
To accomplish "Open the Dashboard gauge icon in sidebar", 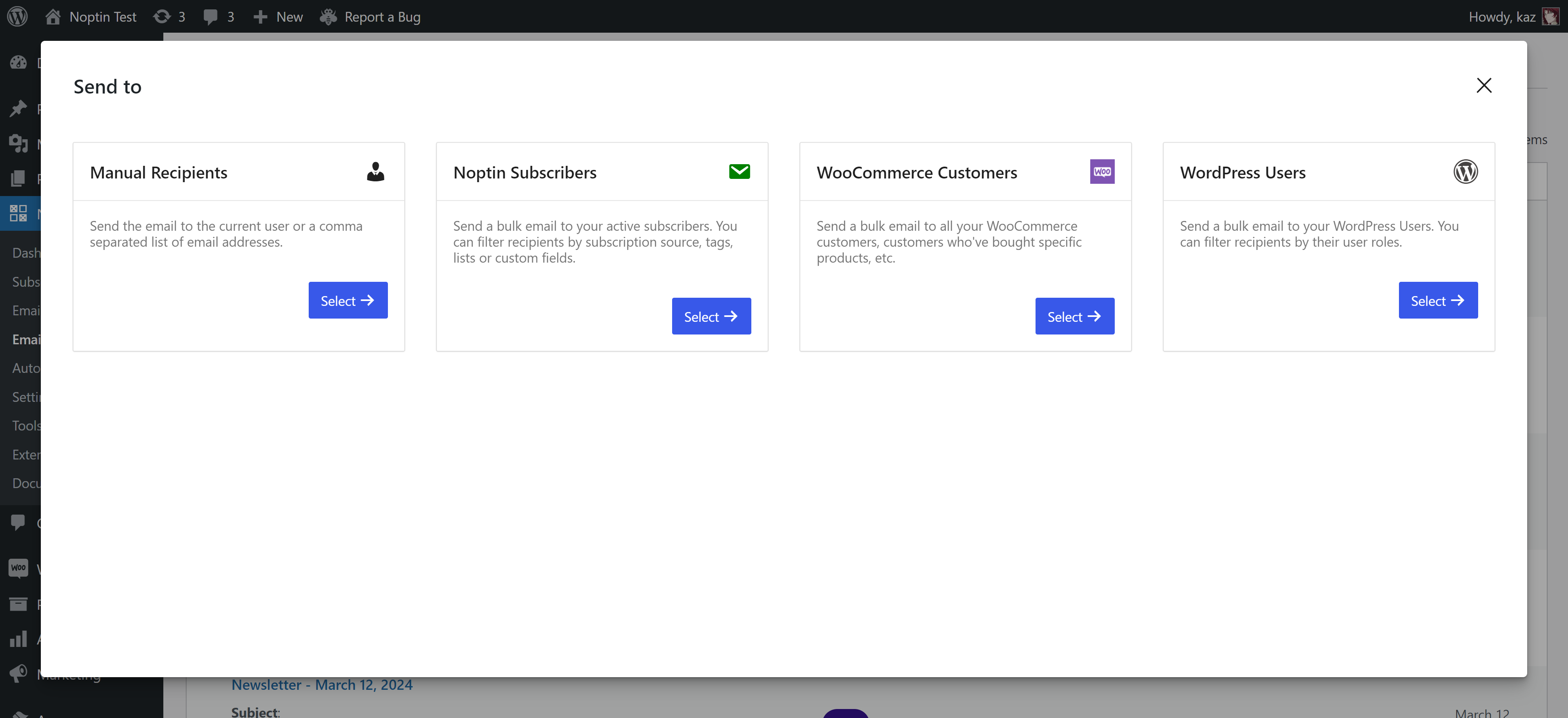I will 18,62.
